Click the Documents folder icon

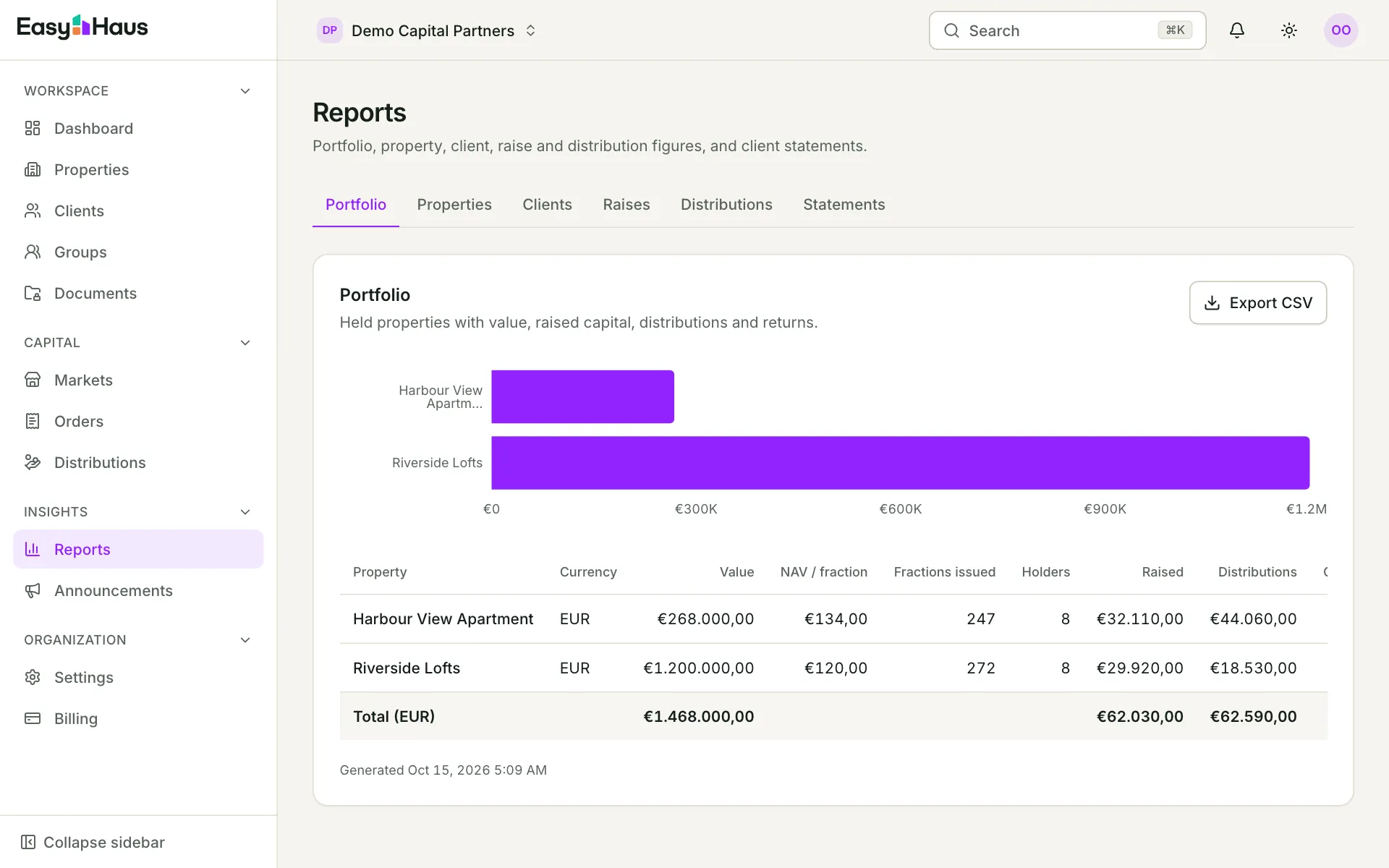(33, 293)
